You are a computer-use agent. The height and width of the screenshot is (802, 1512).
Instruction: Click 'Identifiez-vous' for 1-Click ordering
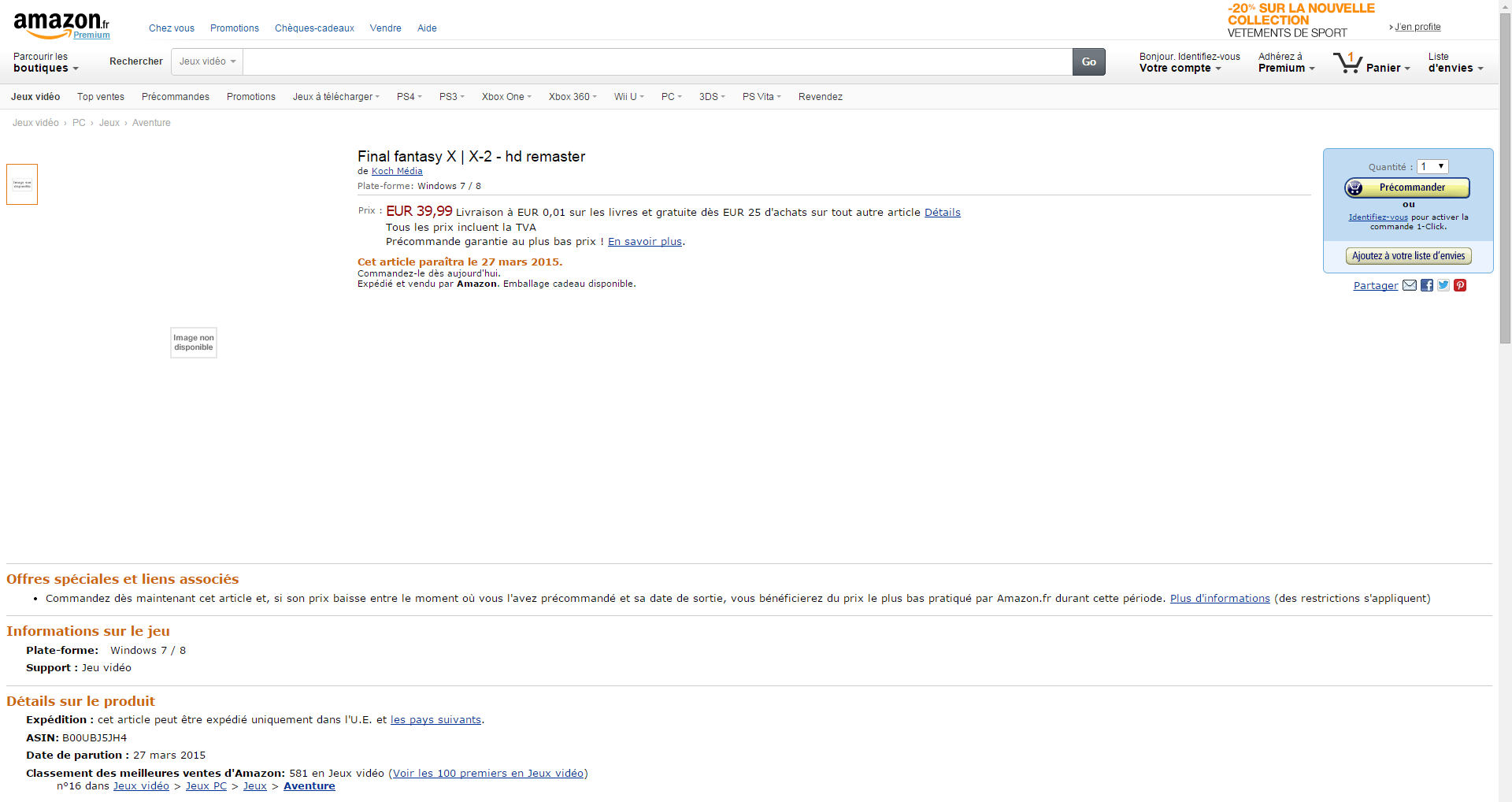tap(1378, 217)
